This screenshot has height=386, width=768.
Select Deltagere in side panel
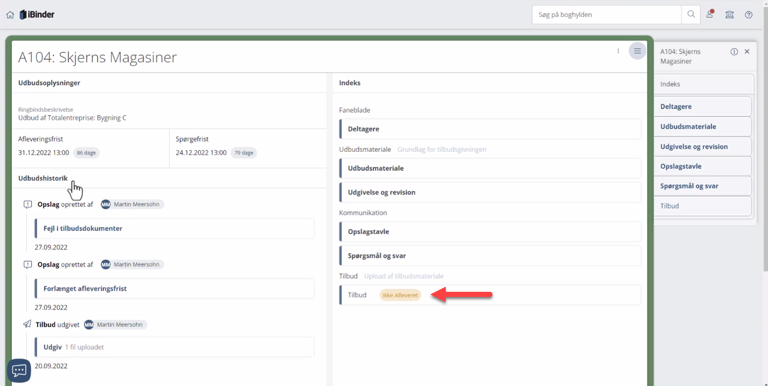pos(703,106)
